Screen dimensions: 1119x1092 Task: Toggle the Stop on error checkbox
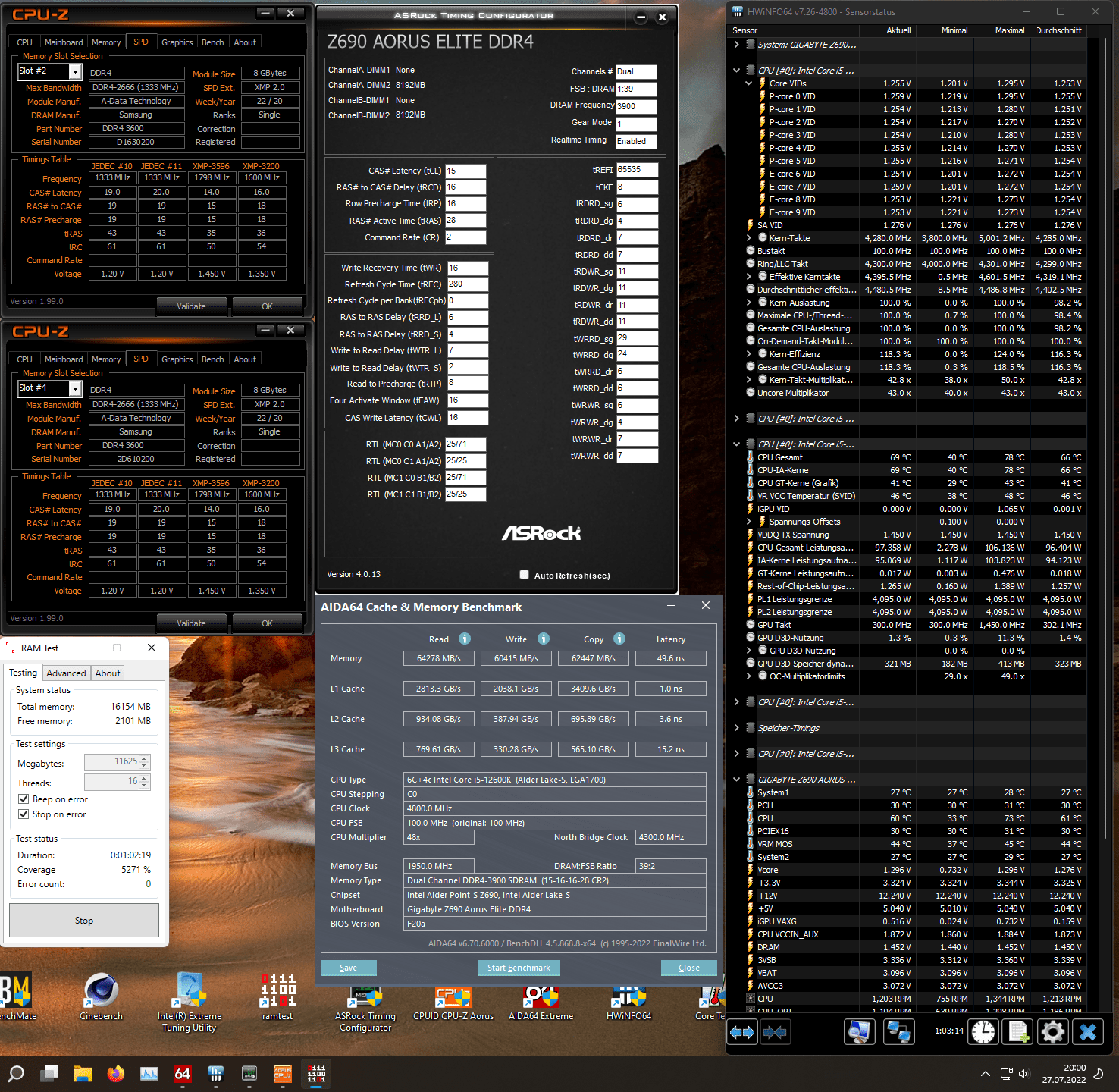(24, 814)
